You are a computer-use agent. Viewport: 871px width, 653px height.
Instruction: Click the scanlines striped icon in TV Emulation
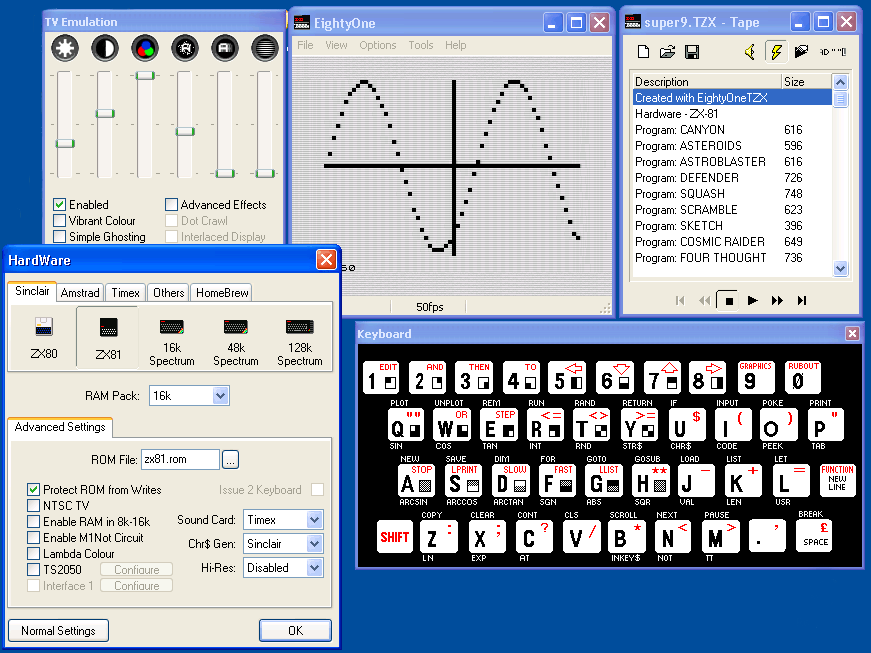[x=265, y=48]
